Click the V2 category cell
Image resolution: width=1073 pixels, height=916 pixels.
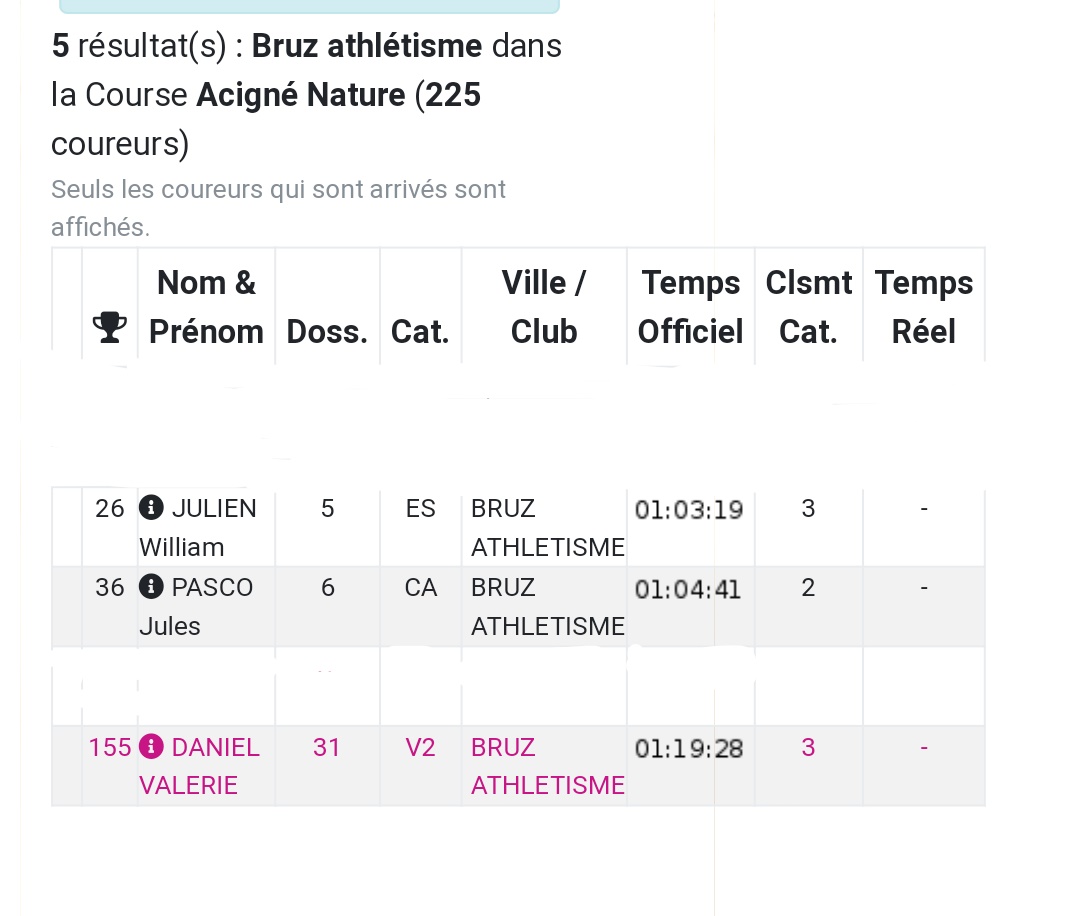pos(420,747)
